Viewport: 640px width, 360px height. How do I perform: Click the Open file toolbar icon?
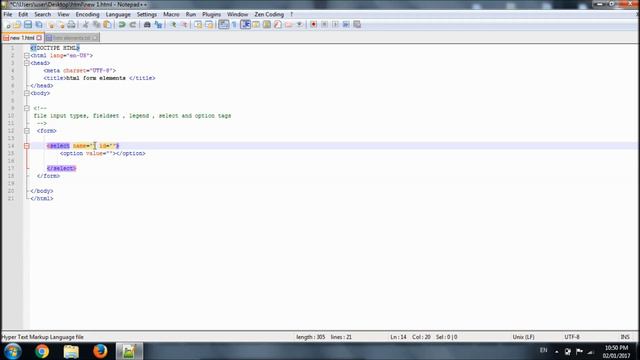(x=17, y=25)
